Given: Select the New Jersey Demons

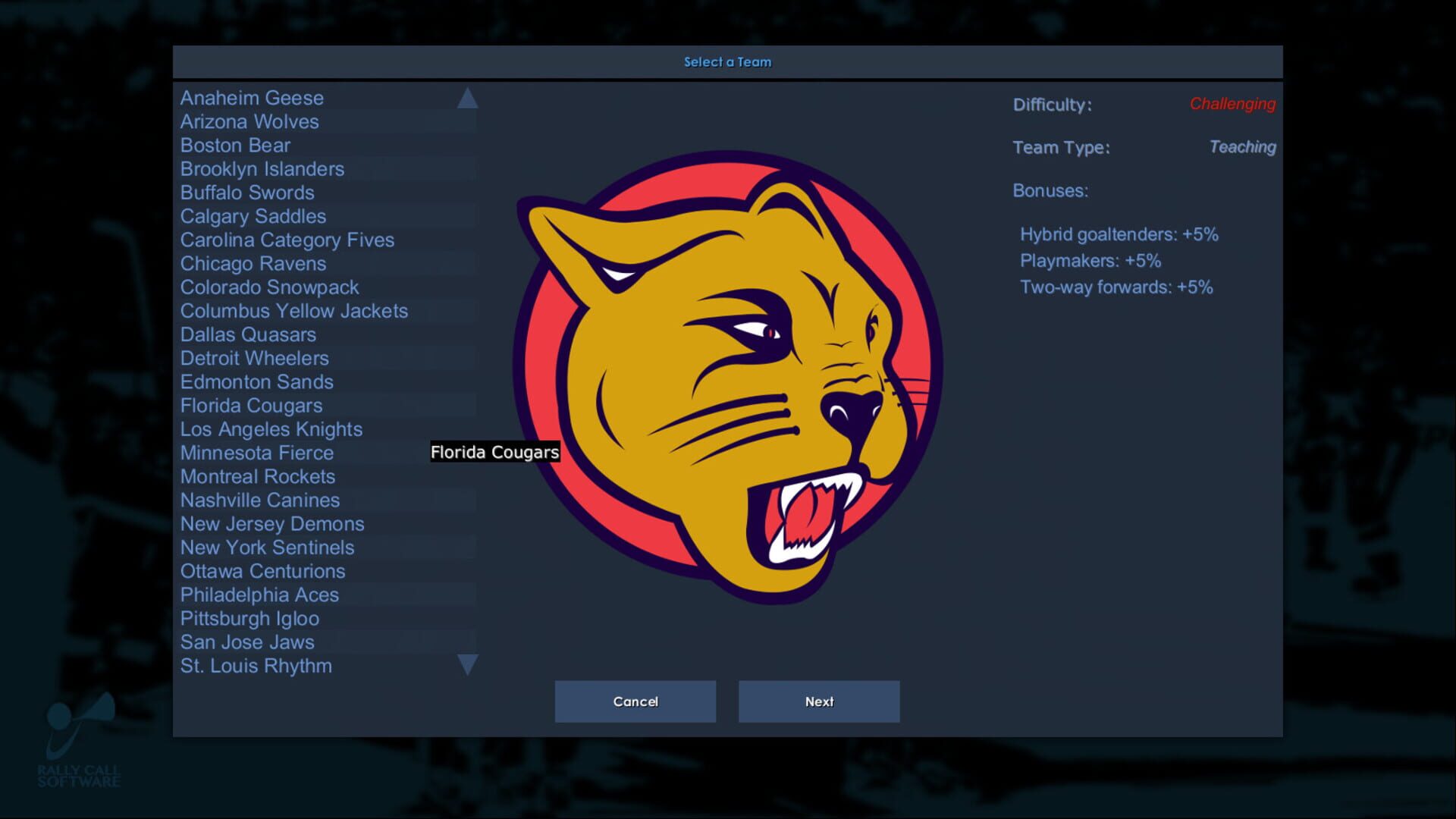Looking at the screenshot, I should tap(271, 524).
